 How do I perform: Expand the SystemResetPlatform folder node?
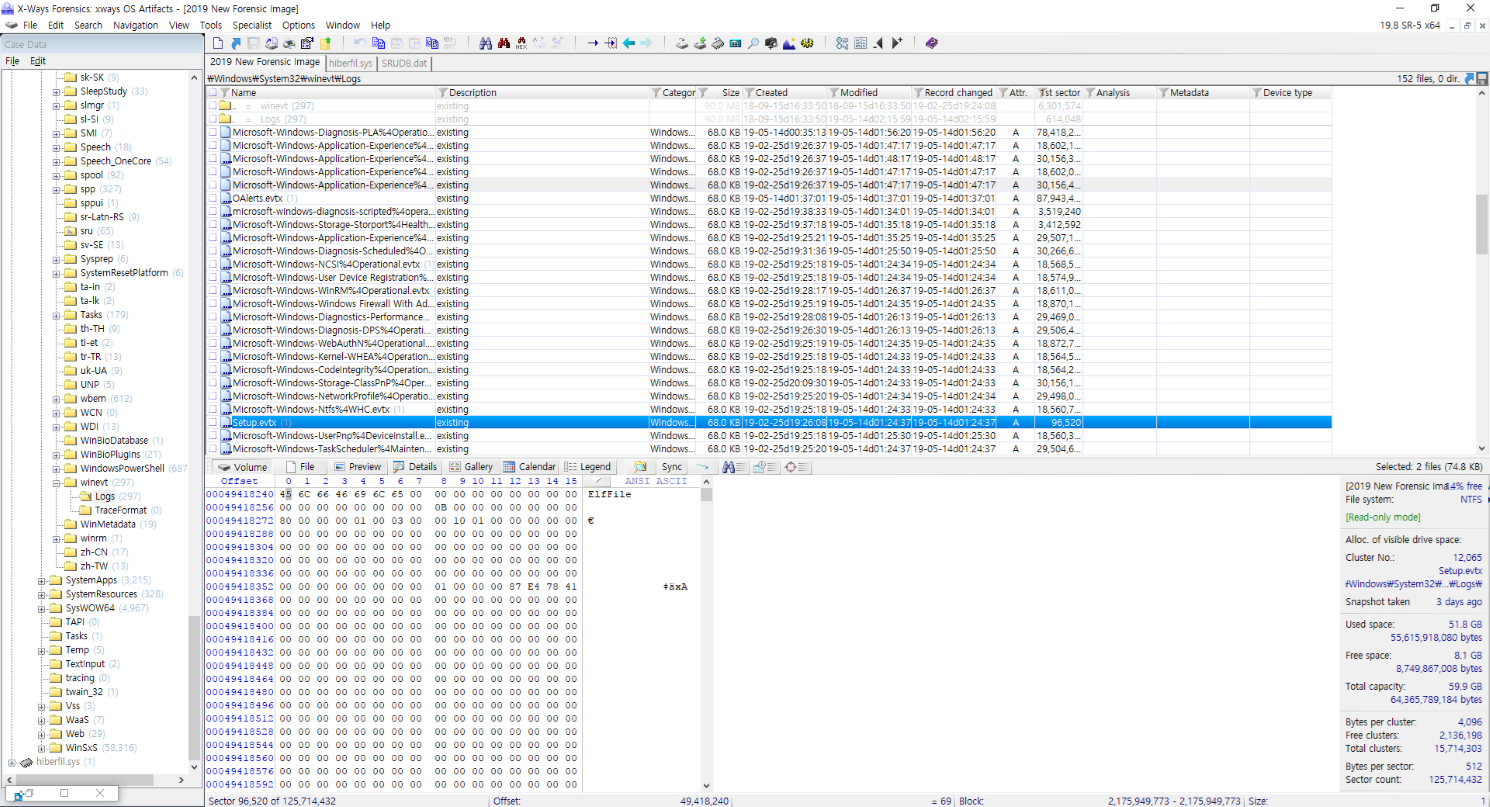[57, 274]
